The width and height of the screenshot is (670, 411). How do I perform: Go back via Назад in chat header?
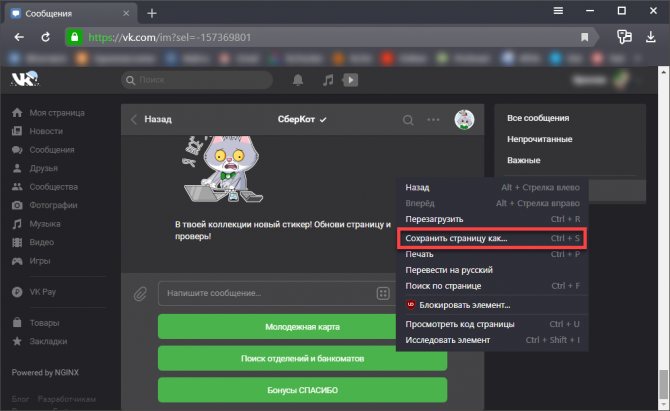point(152,119)
